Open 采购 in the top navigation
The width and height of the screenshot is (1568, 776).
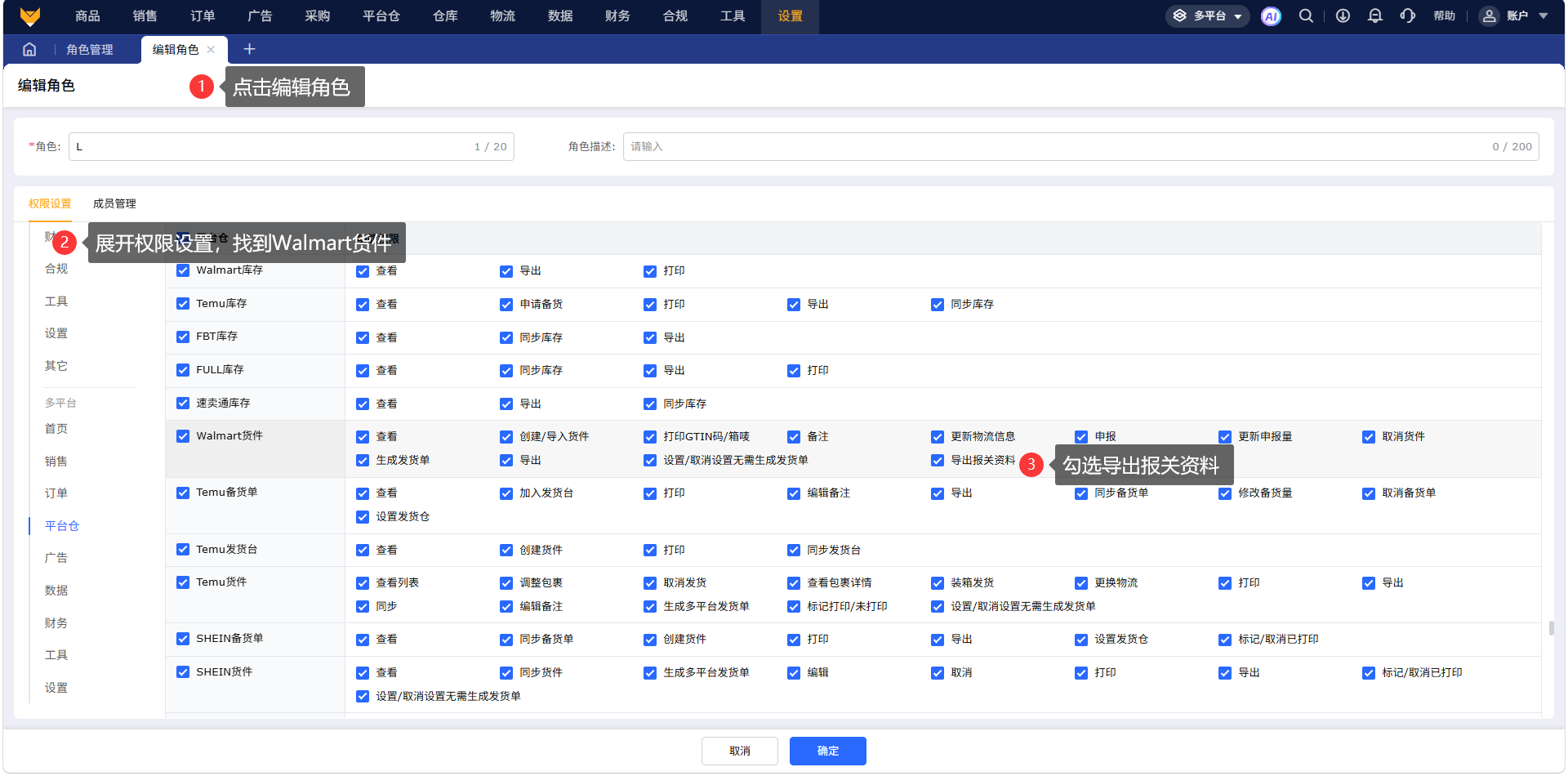tap(318, 16)
